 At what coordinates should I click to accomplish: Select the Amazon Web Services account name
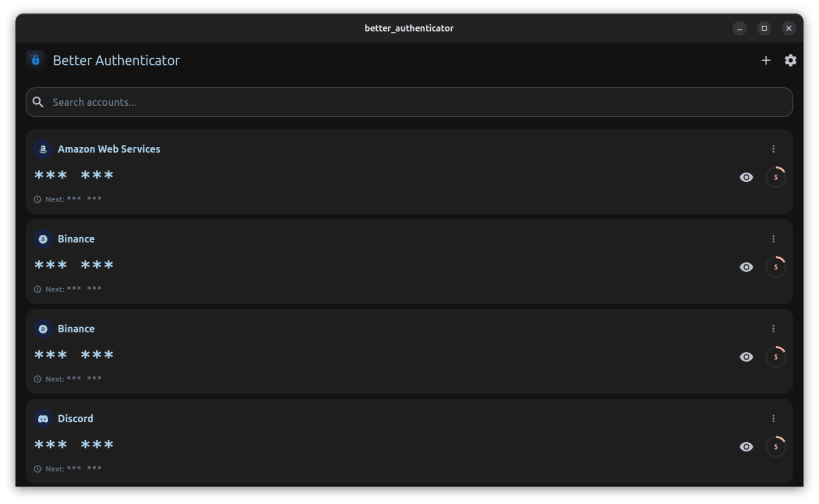109,149
